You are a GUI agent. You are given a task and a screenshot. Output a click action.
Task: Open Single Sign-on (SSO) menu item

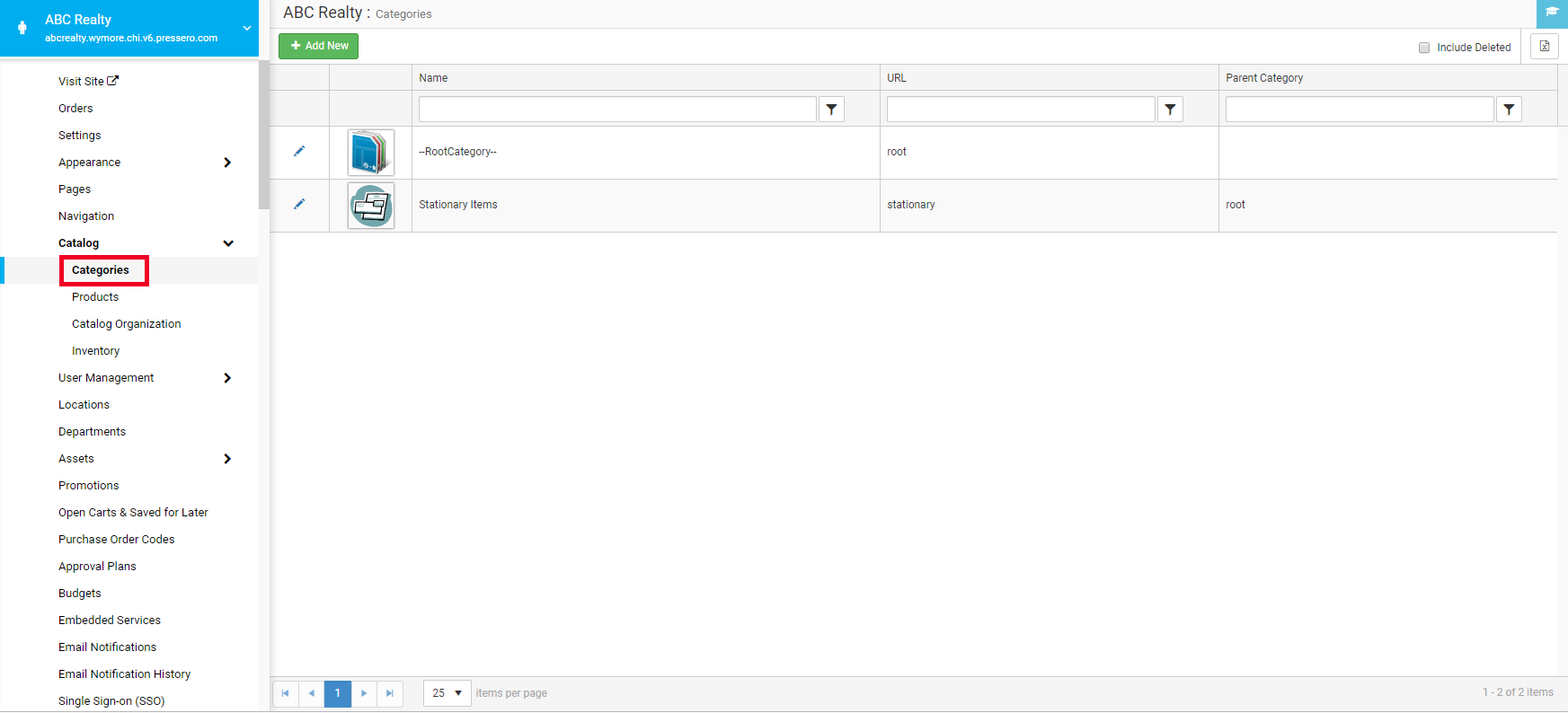click(x=111, y=701)
